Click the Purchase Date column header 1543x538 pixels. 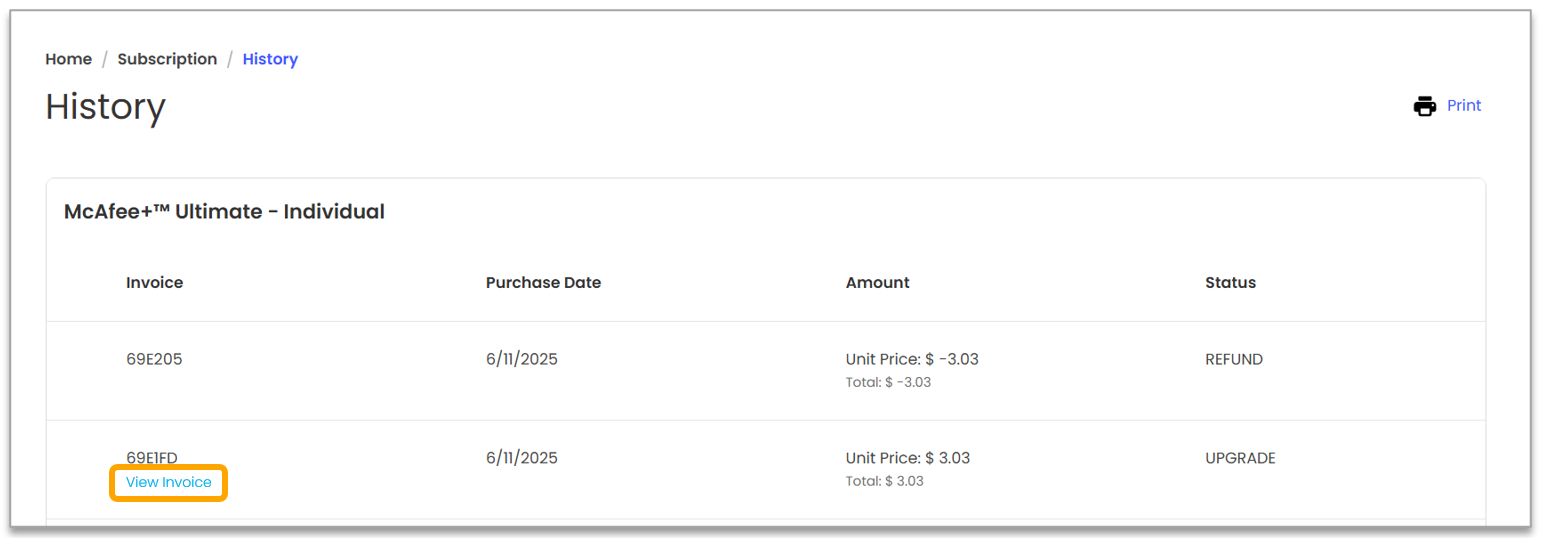543,282
